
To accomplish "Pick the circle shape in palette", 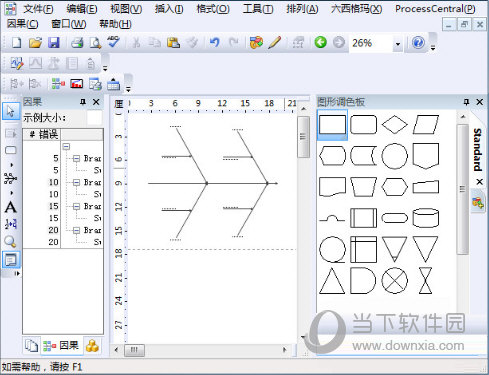I will [x=395, y=156].
